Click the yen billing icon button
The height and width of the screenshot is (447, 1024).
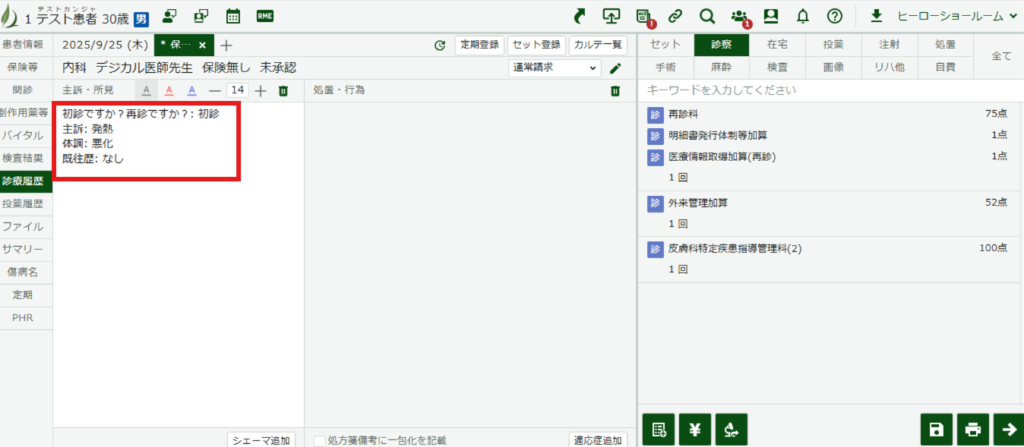(x=695, y=429)
